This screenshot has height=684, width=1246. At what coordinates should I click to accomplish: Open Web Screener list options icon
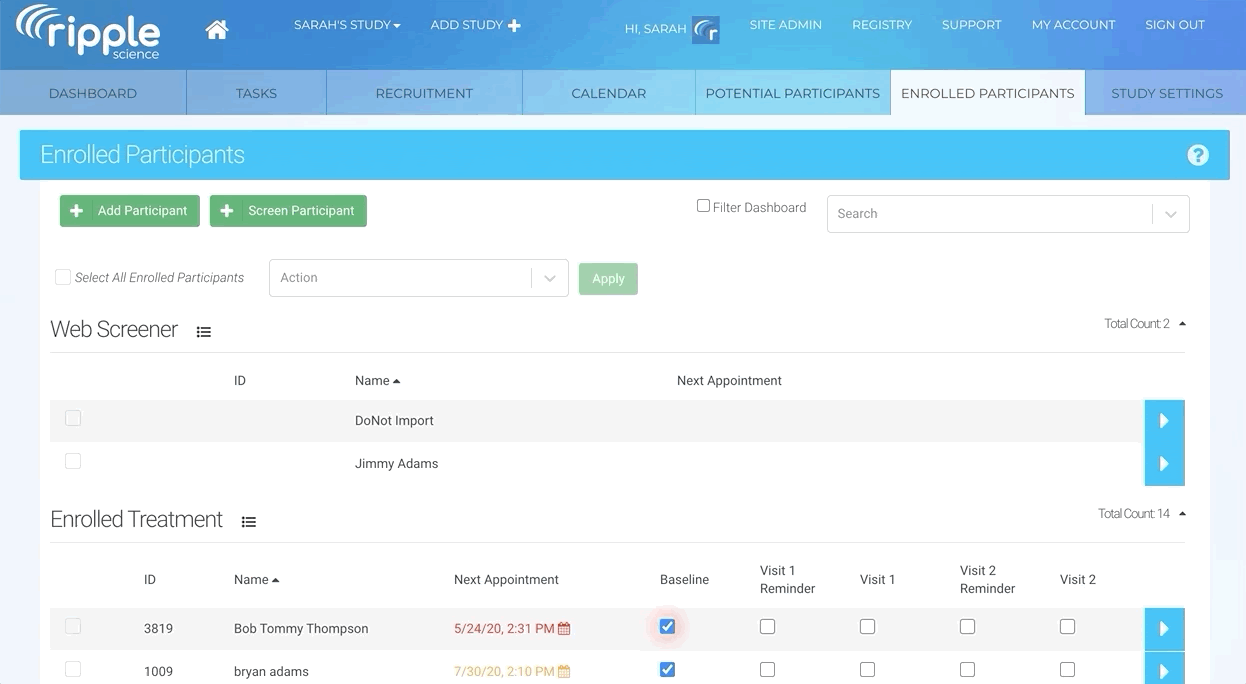pyautogui.click(x=204, y=332)
